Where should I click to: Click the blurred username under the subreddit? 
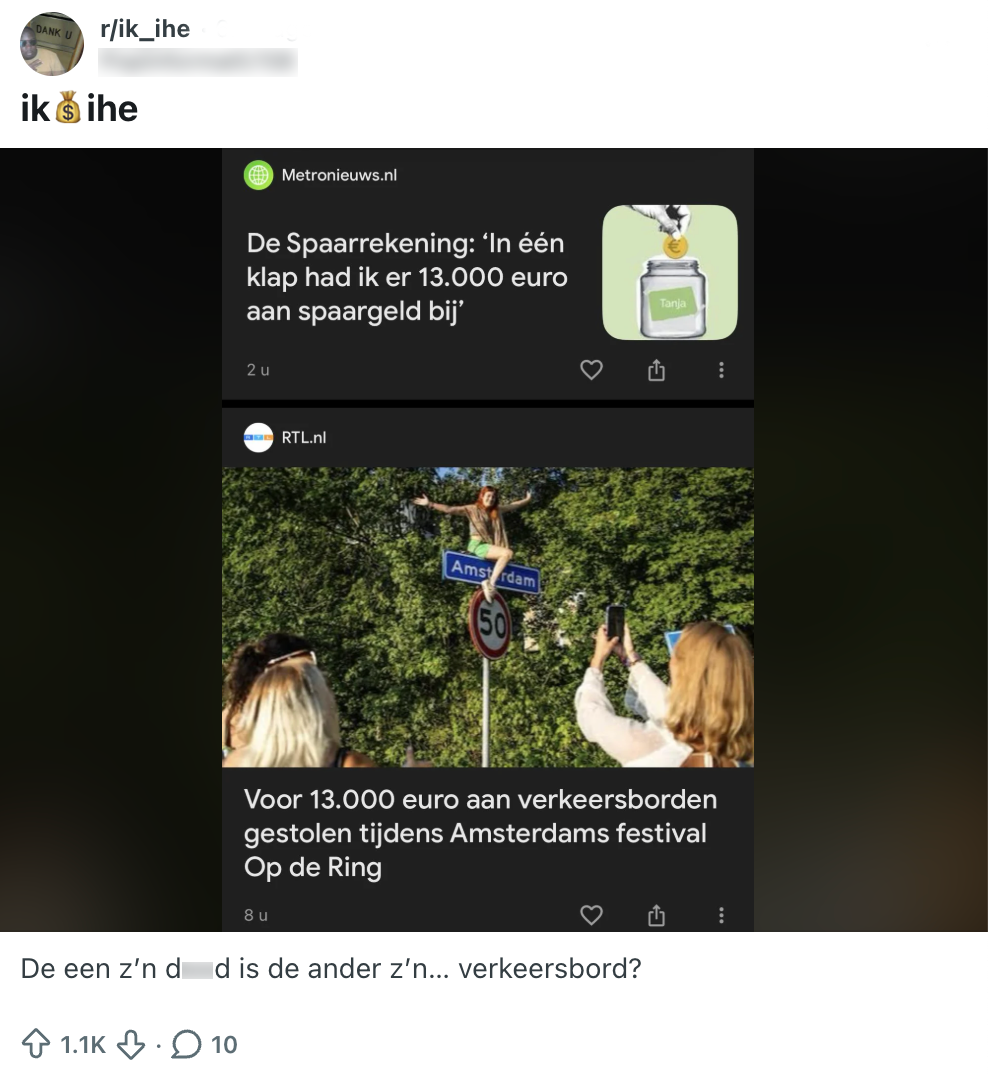coord(198,62)
